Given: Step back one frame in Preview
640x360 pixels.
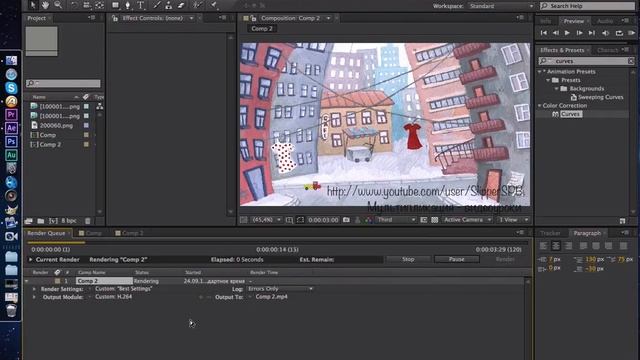Looking at the screenshot, I should click(x=556, y=33).
